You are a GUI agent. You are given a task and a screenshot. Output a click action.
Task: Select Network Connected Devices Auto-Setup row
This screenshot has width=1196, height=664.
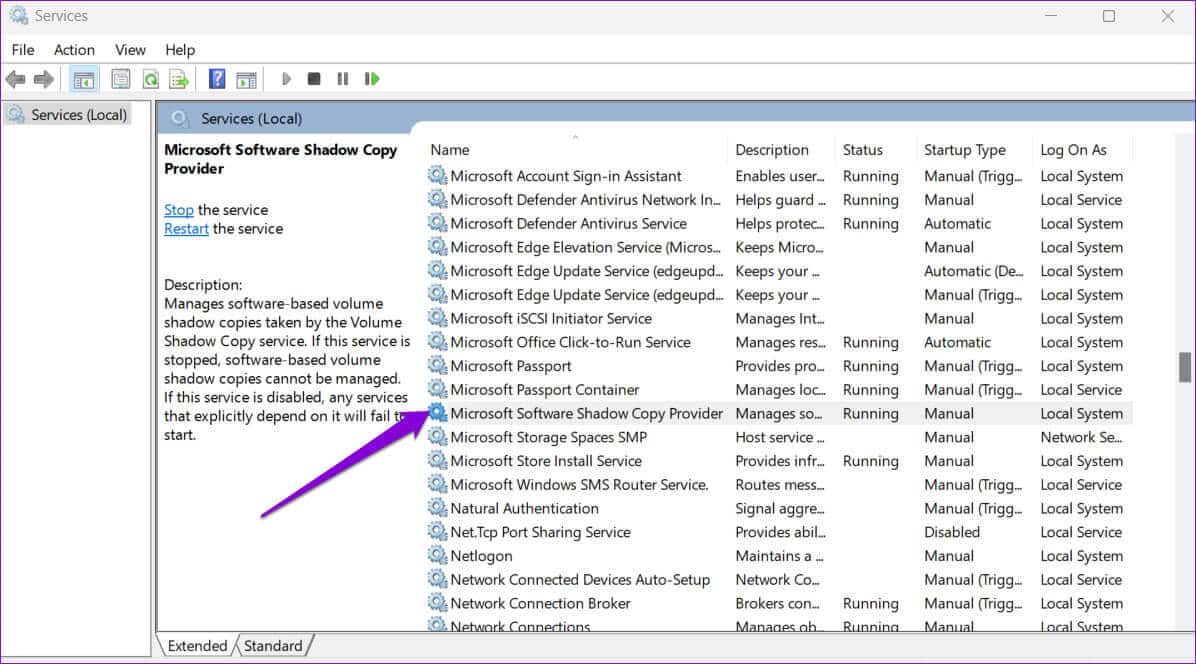click(780, 579)
